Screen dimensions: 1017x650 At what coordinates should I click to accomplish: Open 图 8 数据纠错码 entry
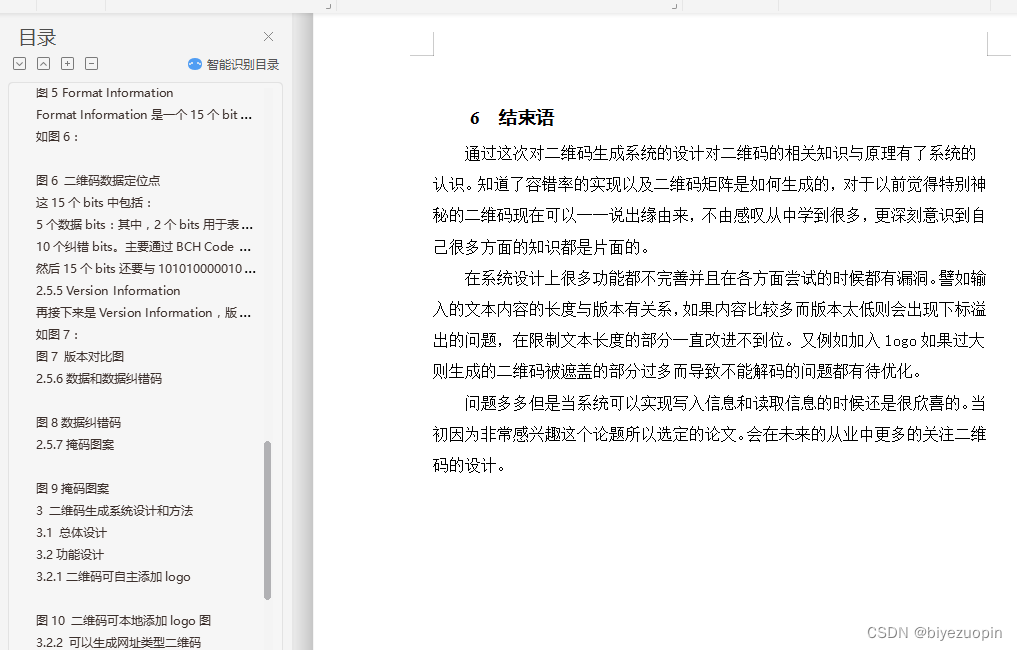(78, 422)
